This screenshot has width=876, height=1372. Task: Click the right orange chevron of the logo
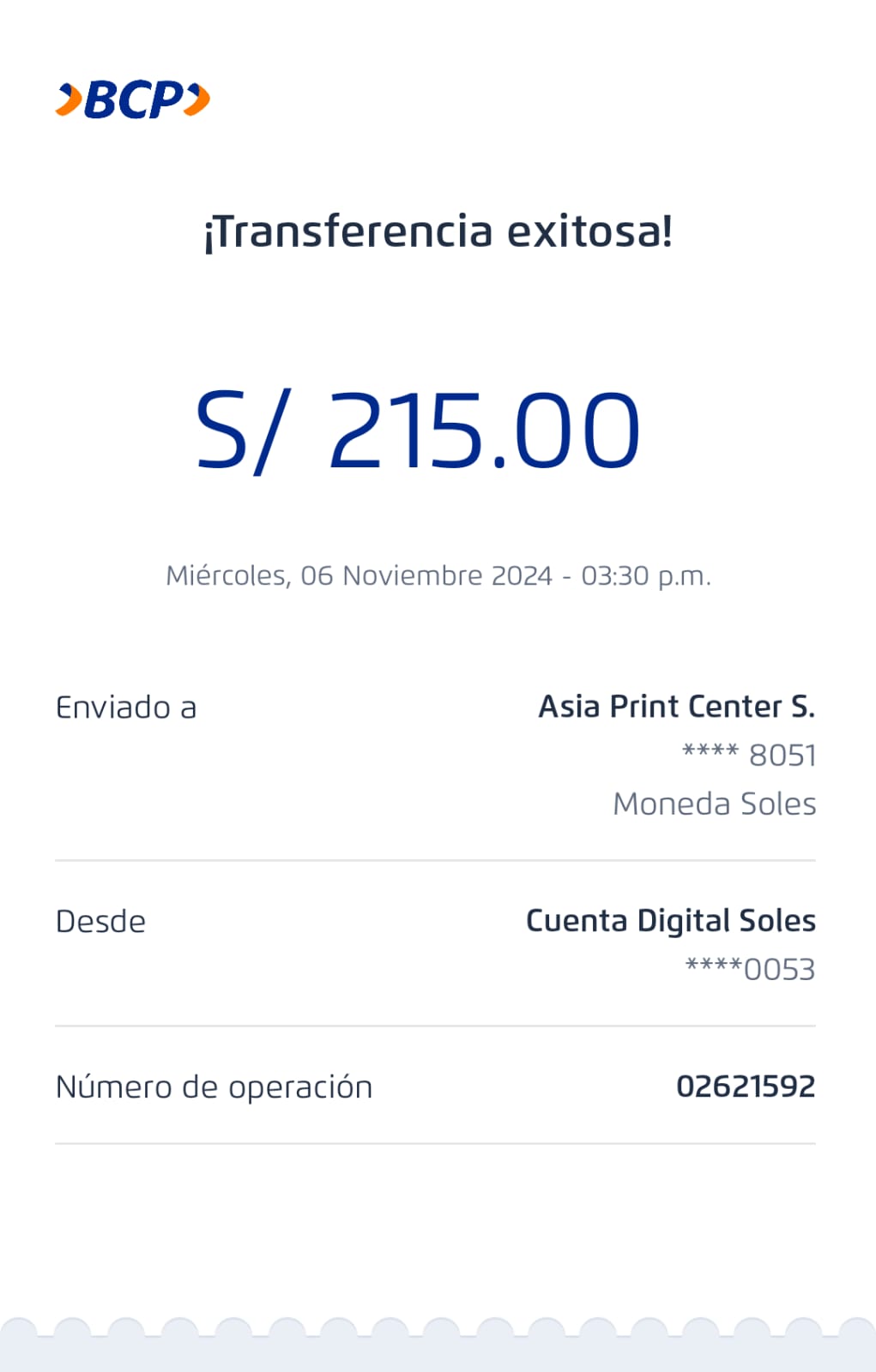pos(198,99)
